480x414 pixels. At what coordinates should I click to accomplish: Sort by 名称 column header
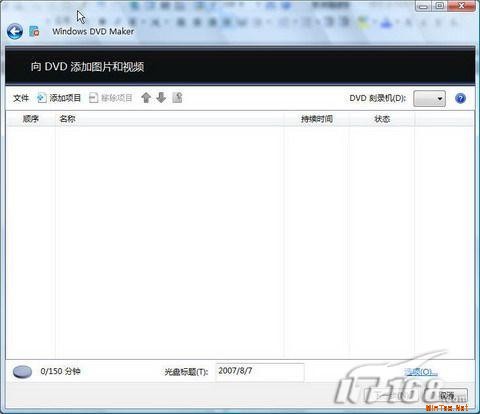169,119
